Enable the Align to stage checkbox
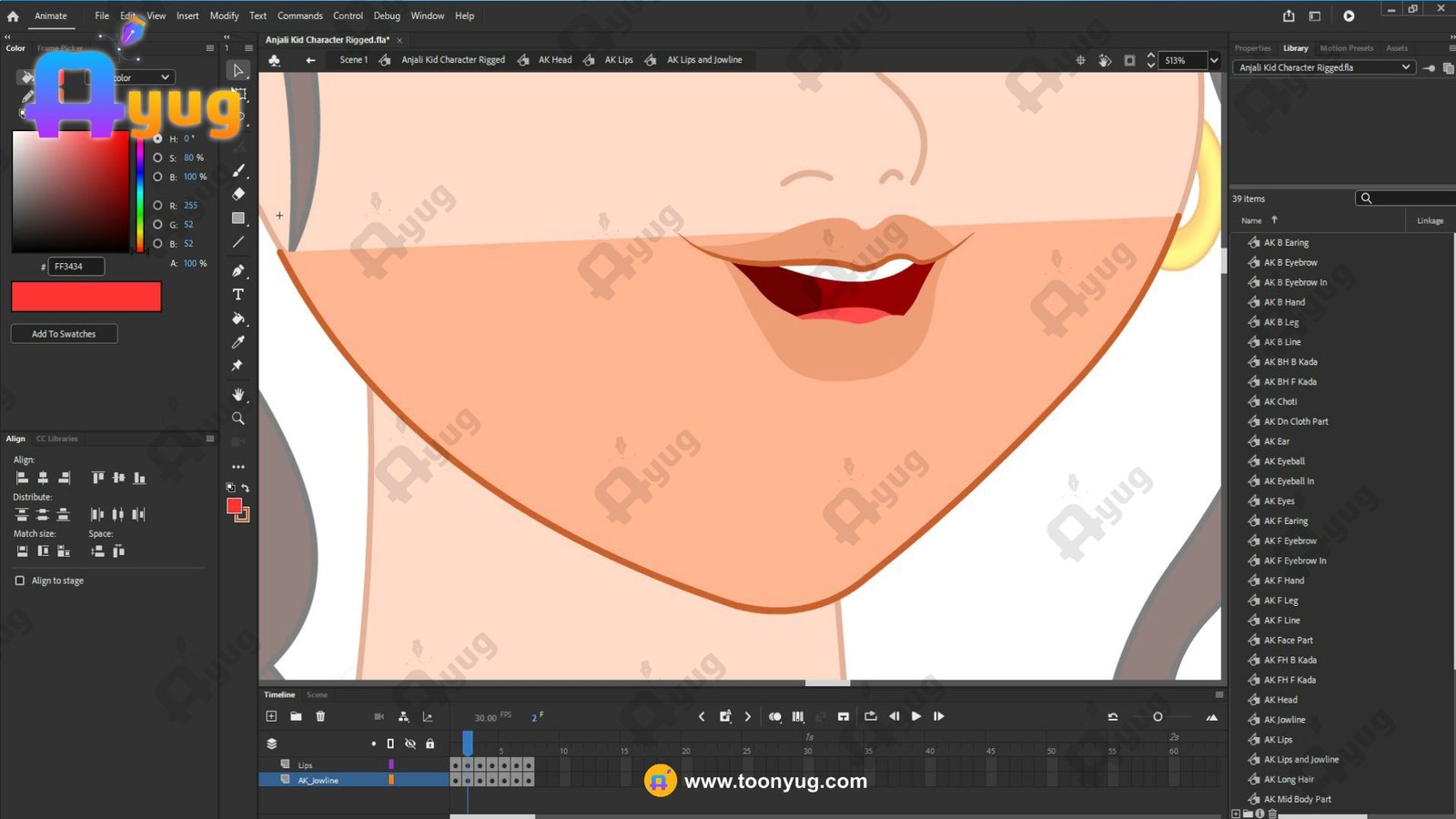Viewport: 1456px width, 819px height. click(20, 581)
